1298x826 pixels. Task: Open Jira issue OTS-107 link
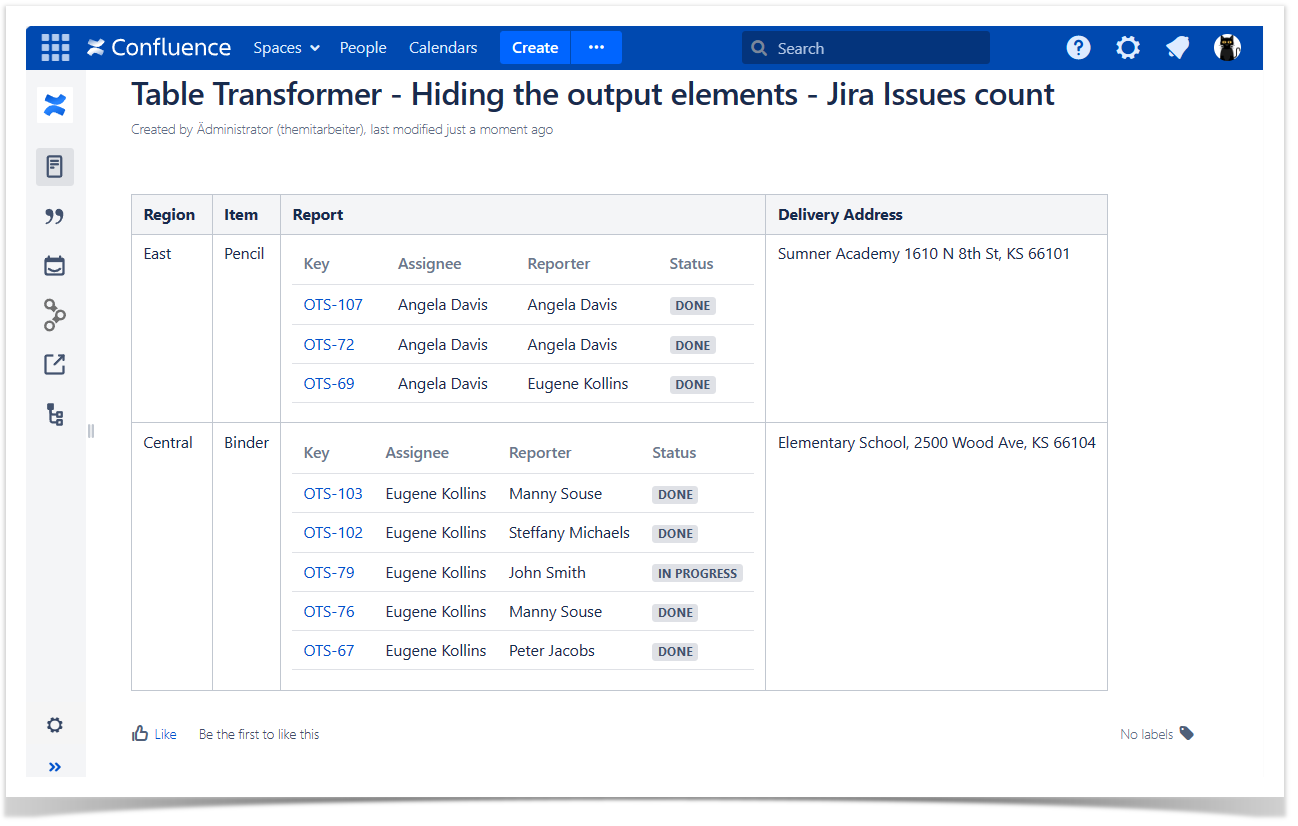click(333, 305)
